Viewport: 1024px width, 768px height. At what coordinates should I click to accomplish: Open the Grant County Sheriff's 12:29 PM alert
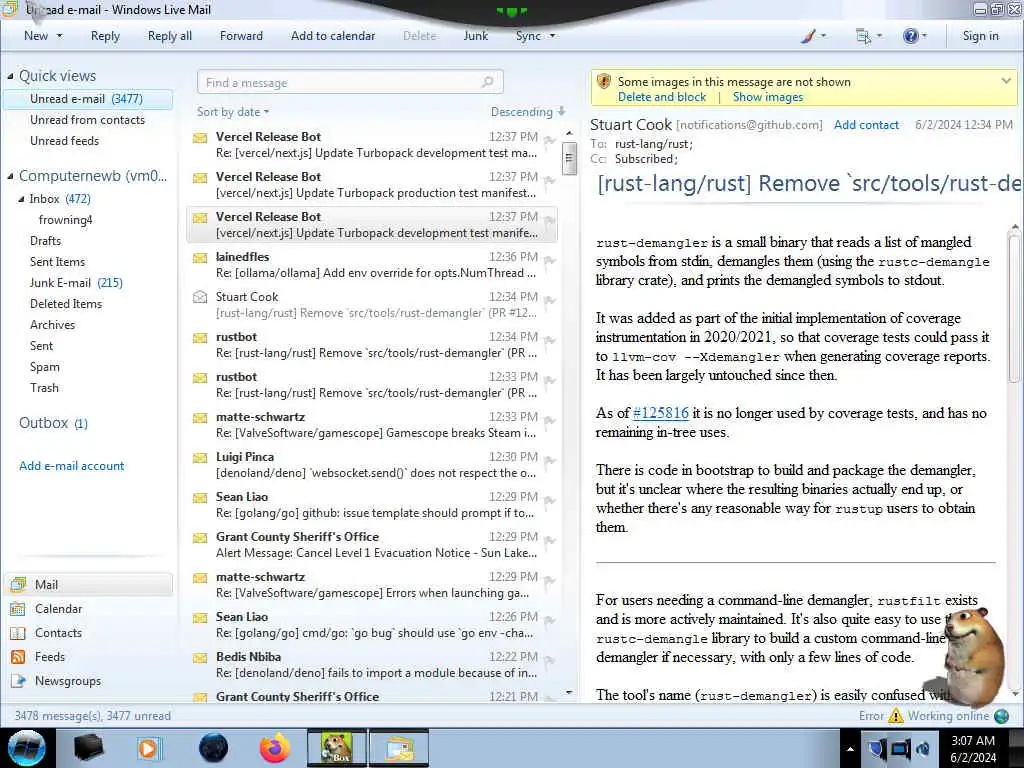coord(372,545)
